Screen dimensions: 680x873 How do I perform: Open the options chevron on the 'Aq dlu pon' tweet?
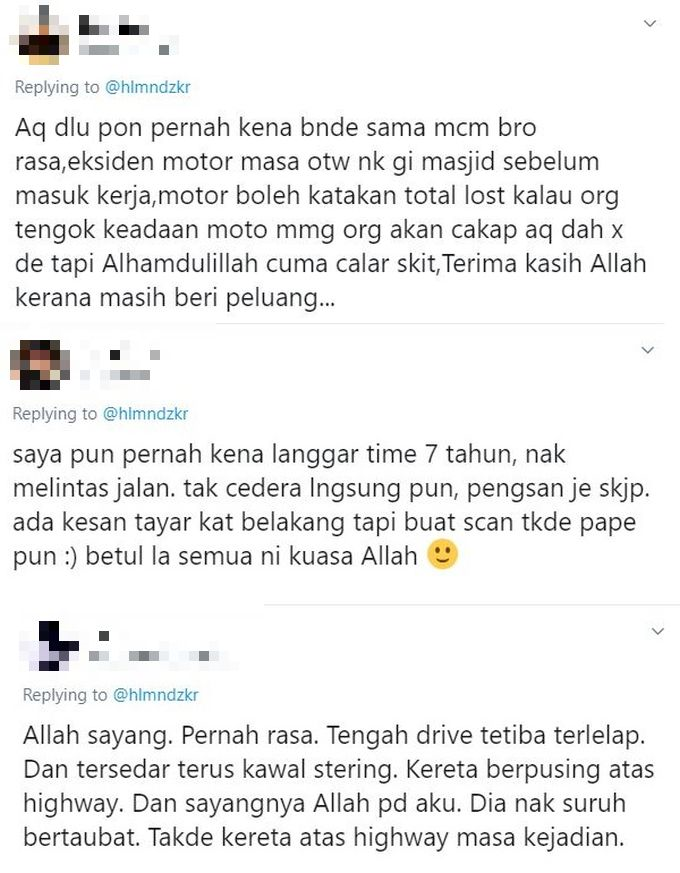click(650, 23)
